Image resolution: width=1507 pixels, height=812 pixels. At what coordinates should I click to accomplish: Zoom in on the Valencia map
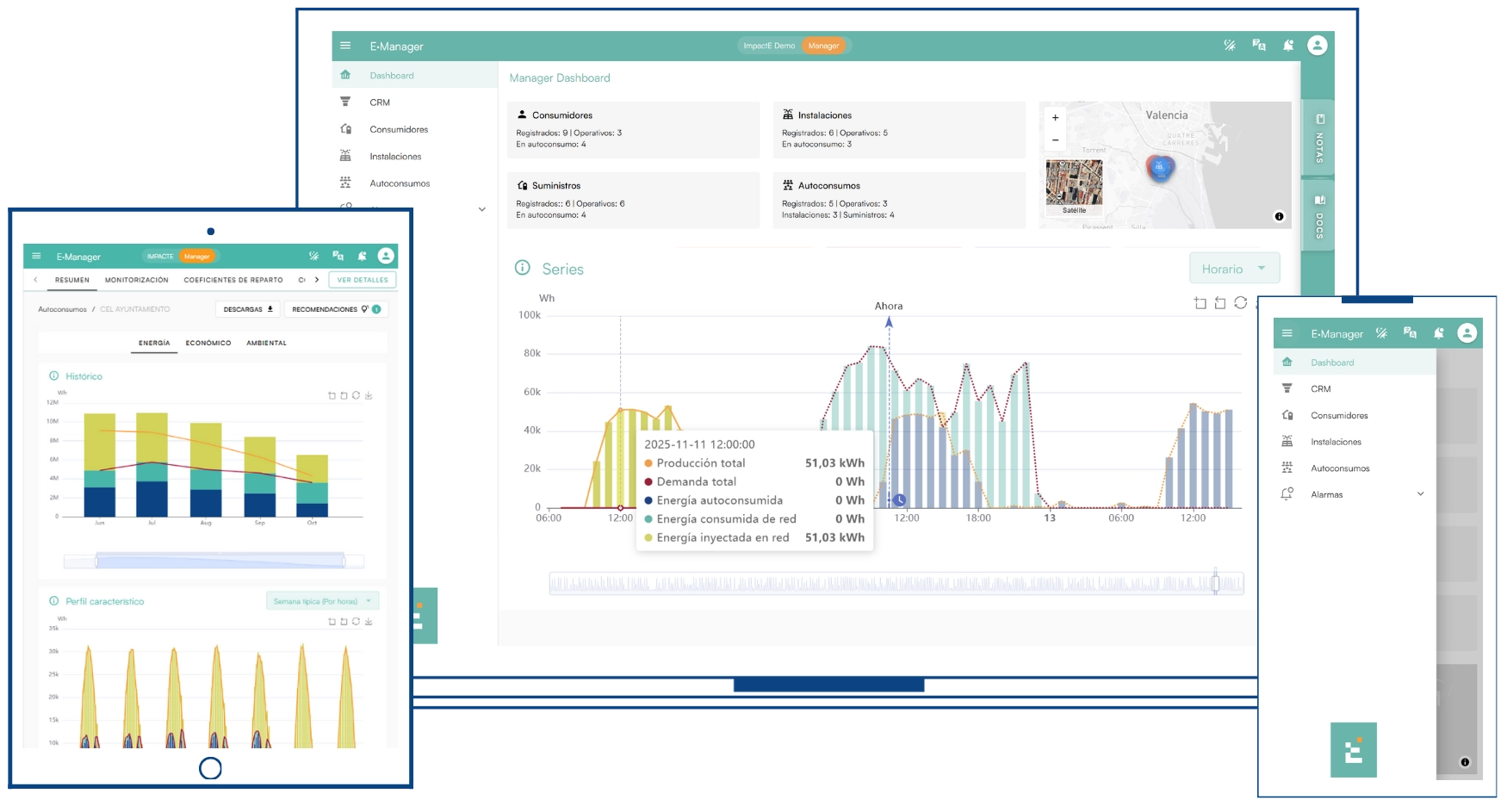pos(1055,118)
